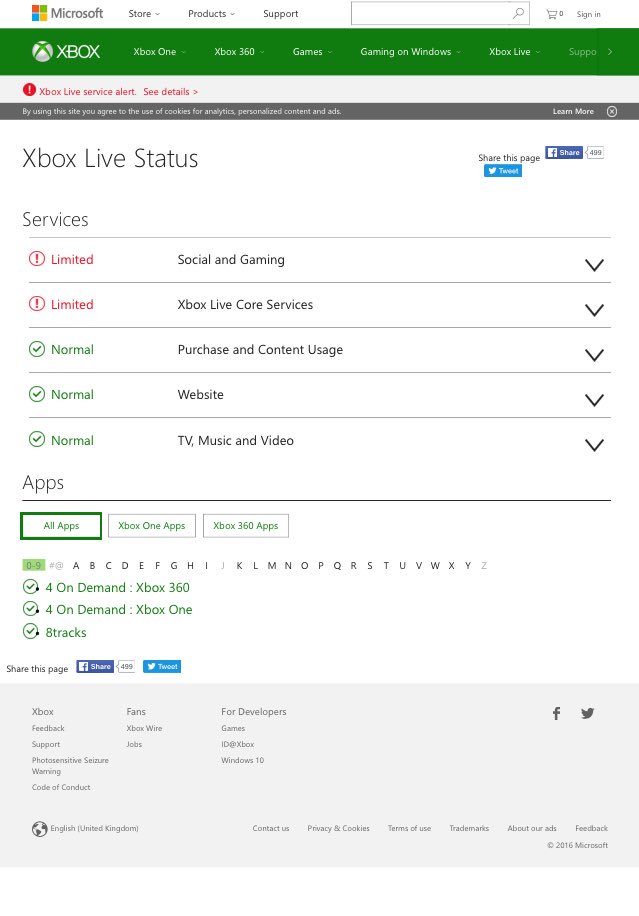Click the 'Trademarks' text in footer
The width and height of the screenshot is (639, 916).
click(469, 828)
